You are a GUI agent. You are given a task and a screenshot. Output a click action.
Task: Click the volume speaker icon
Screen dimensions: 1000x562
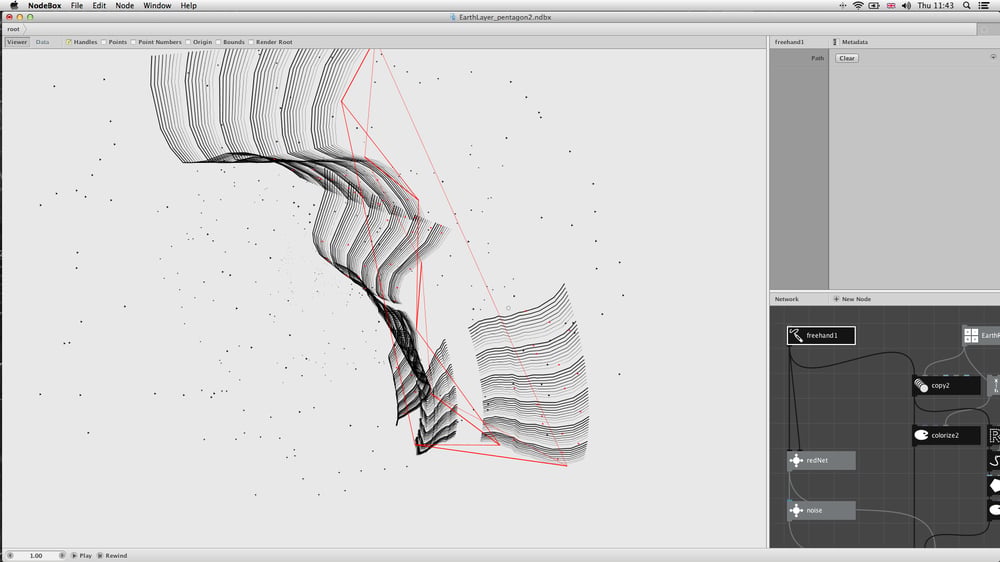click(906, 5)
